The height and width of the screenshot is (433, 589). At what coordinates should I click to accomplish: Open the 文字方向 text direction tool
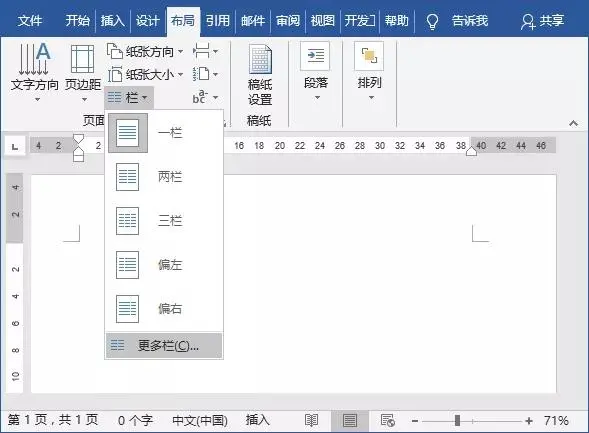click(34, 71)
